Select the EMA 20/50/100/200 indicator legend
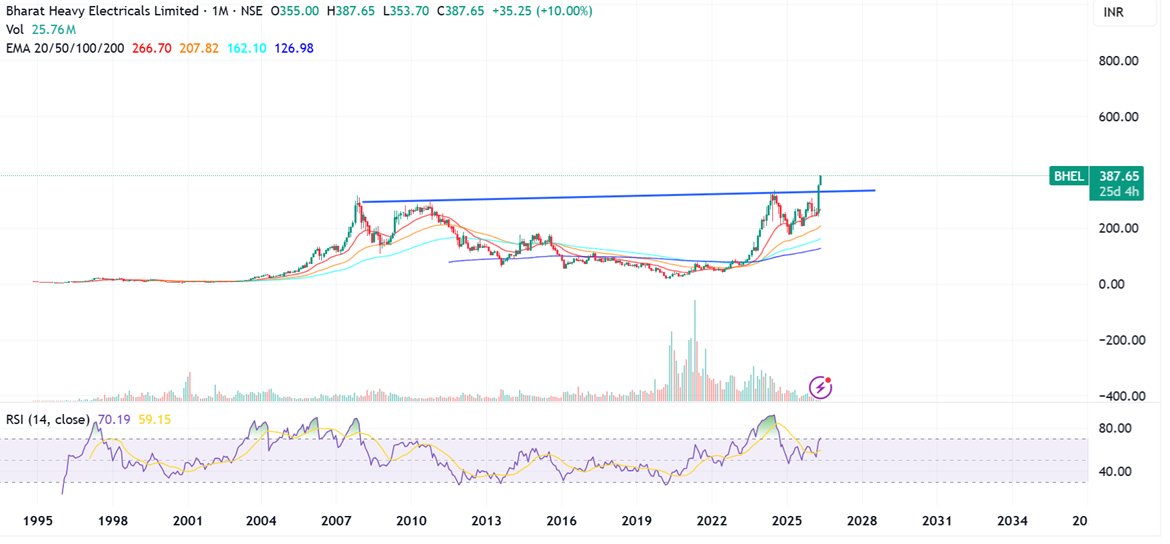The width and height of the screenshot is (1170, 544). click(x=65, y=48)
